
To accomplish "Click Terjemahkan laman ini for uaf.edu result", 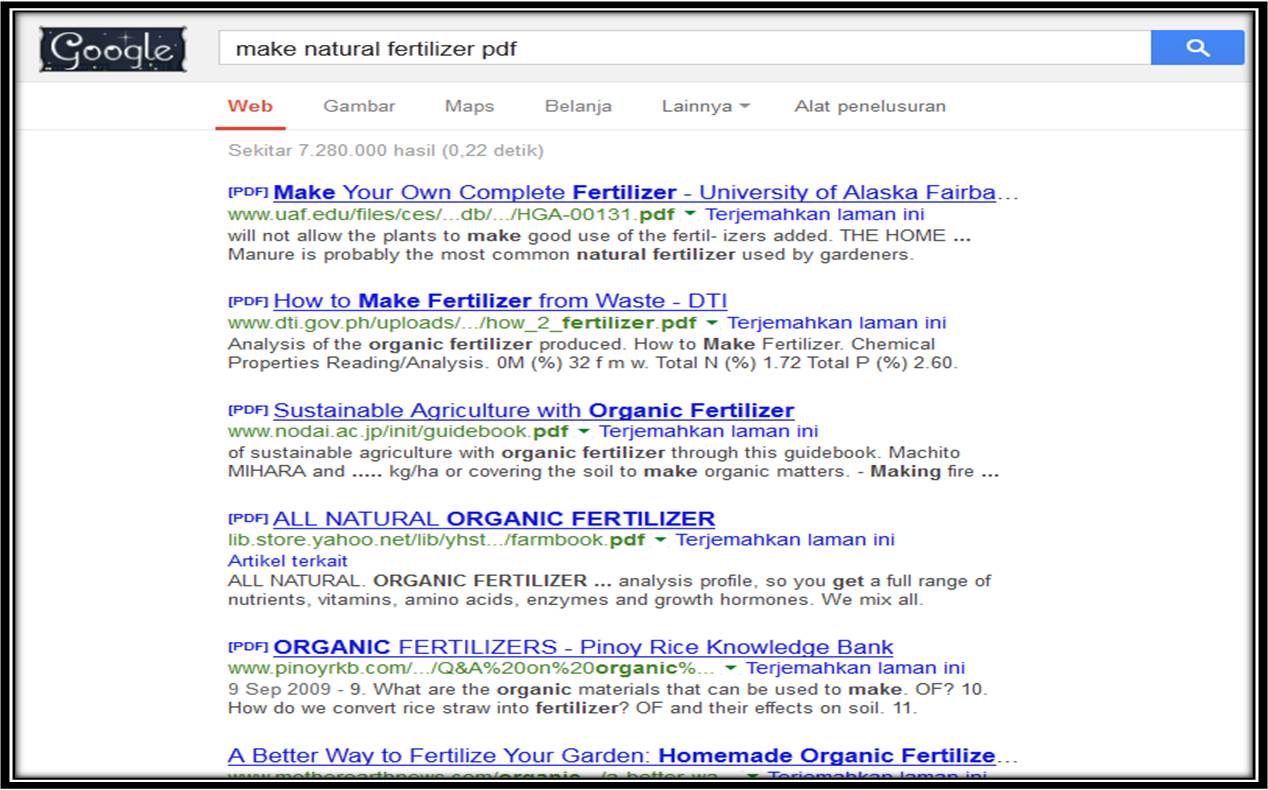I will click(x=815, y=214).
